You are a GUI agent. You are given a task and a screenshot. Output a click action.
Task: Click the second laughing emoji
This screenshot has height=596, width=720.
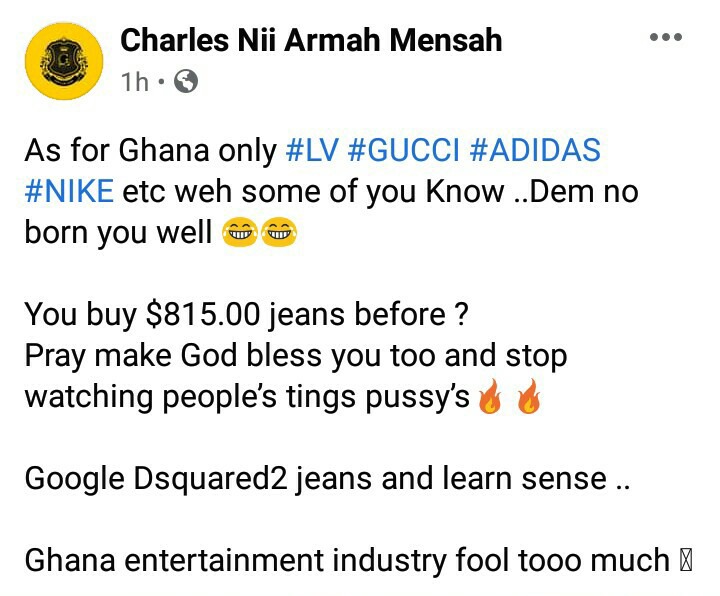click(279, 233)
